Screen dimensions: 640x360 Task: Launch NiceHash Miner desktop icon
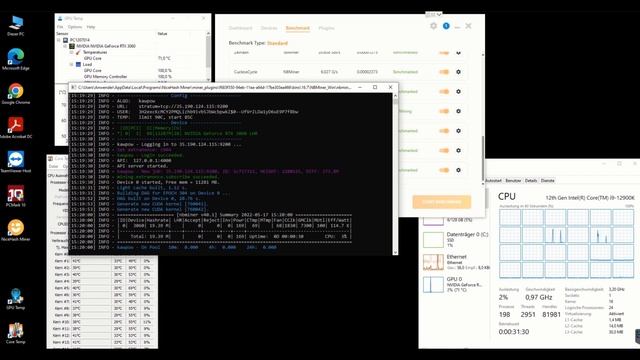16,230
